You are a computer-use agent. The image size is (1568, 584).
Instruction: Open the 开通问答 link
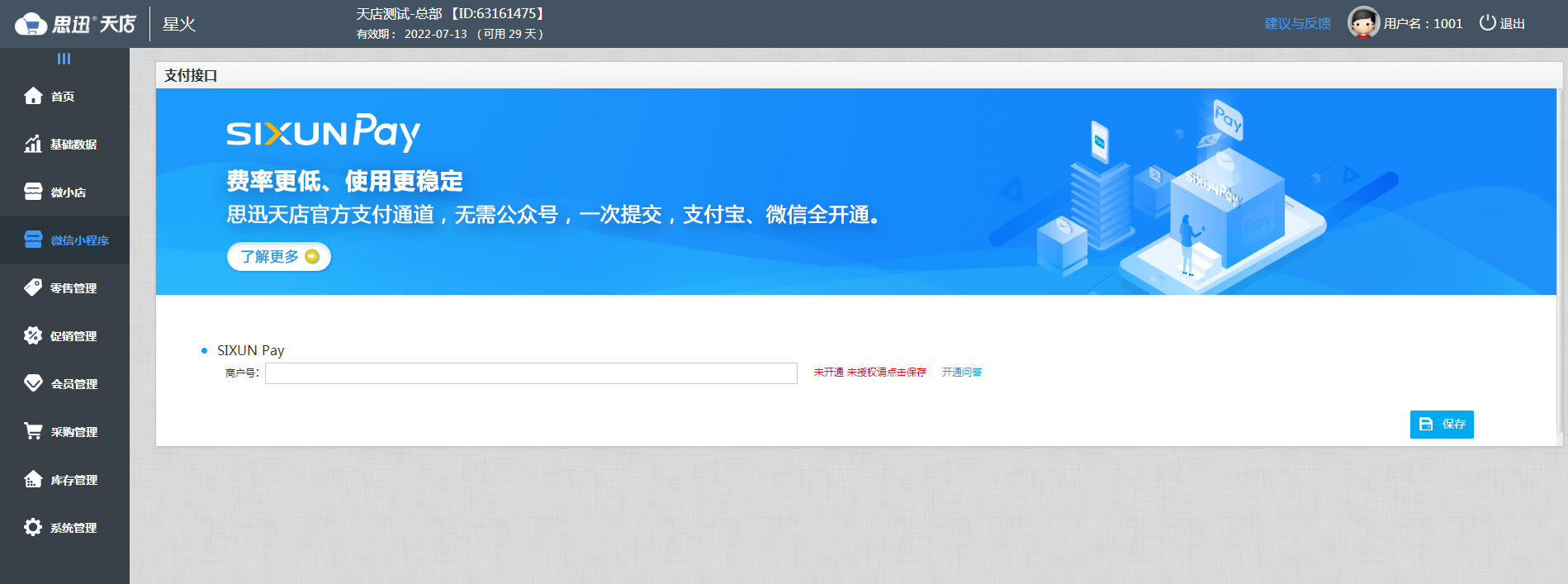coord(962,373)
